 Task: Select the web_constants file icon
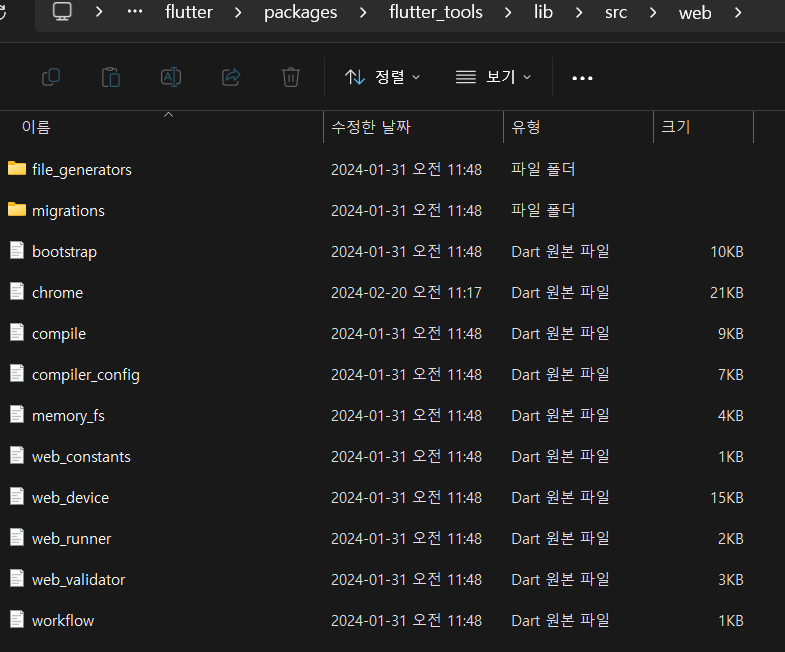pos(17,455)
